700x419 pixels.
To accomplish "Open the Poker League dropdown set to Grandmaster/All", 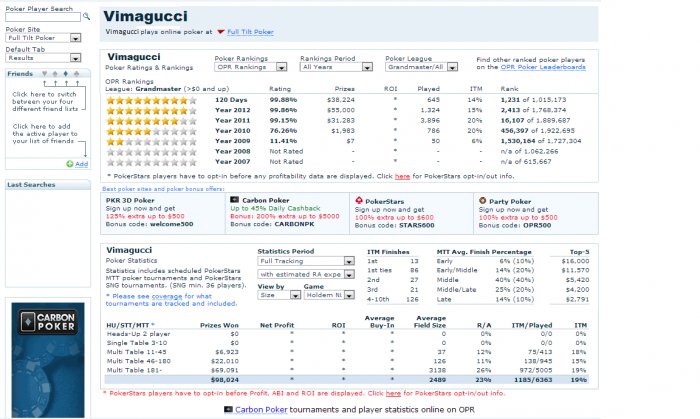I will [421, 67].
